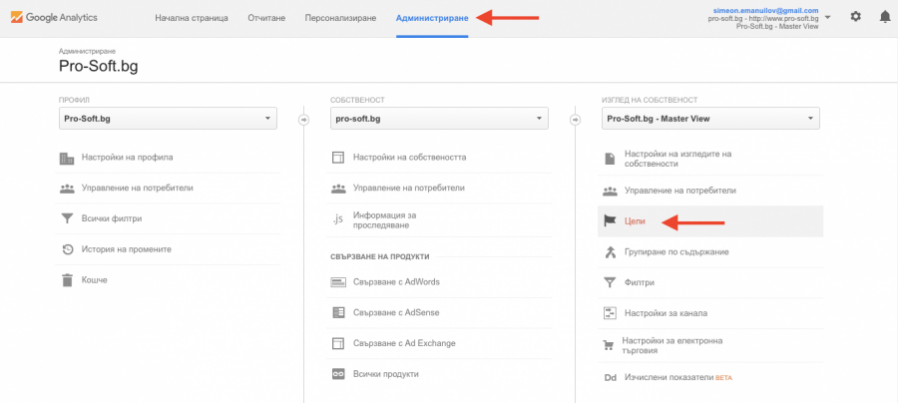Open Управление на потребители under Собственост

click(408, 188)
